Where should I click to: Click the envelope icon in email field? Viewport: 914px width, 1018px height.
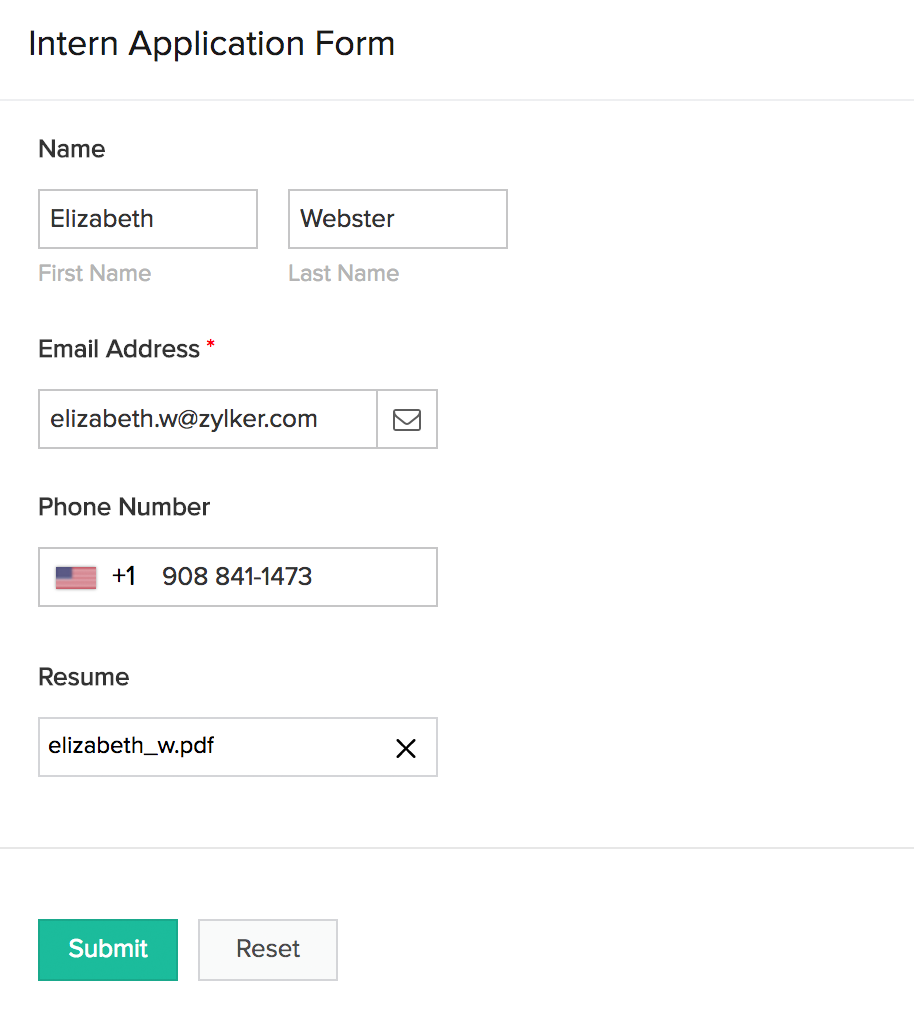click(407, 419)
